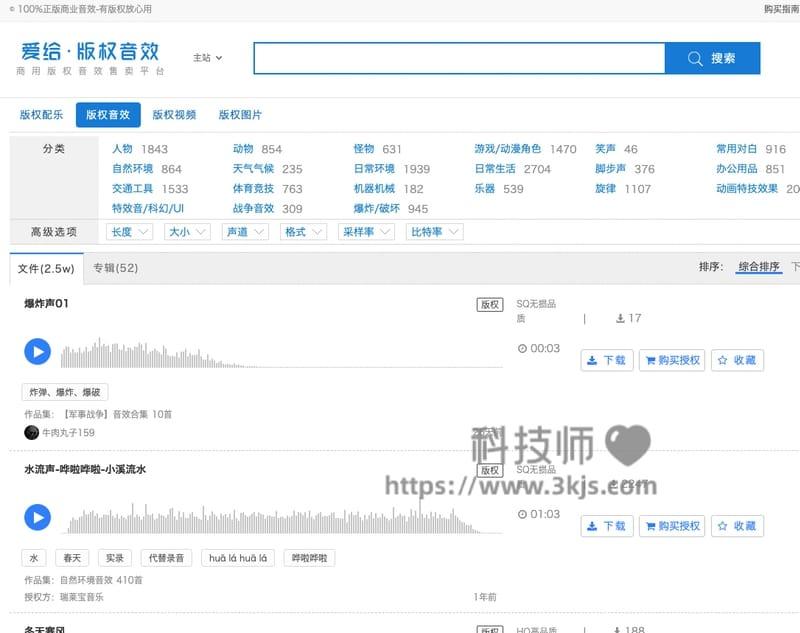Click the 代替录音 tag
The image size is (800, 633).
pos(166,558)
